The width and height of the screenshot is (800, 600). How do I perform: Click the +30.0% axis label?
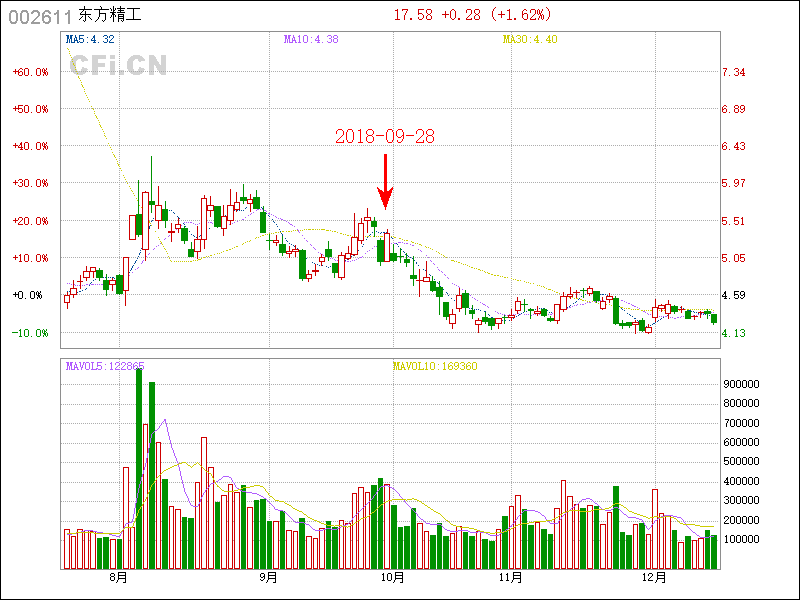pyautogui.click(x=31, y=183)
